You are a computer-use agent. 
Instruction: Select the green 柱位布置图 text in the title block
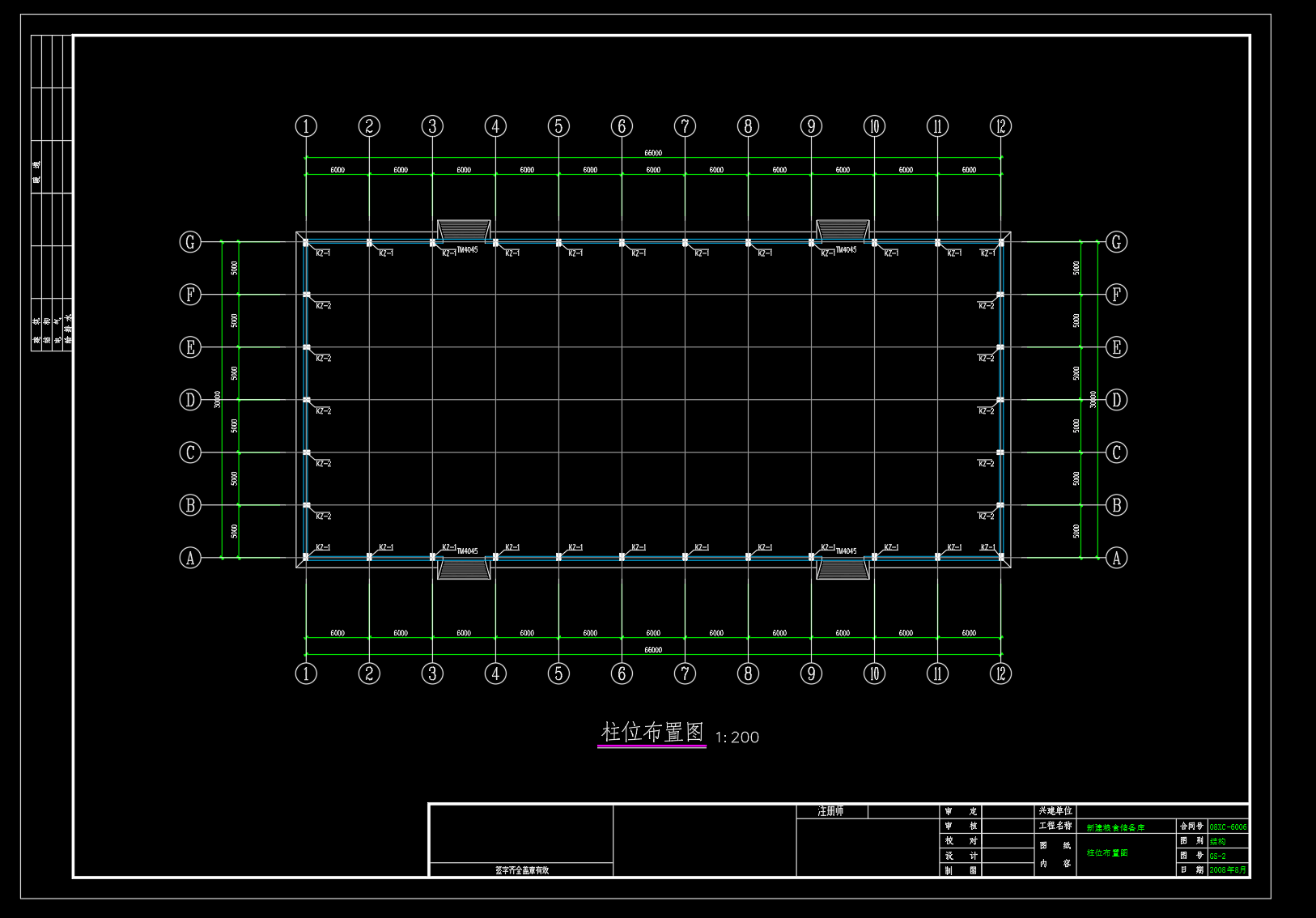1107,853
